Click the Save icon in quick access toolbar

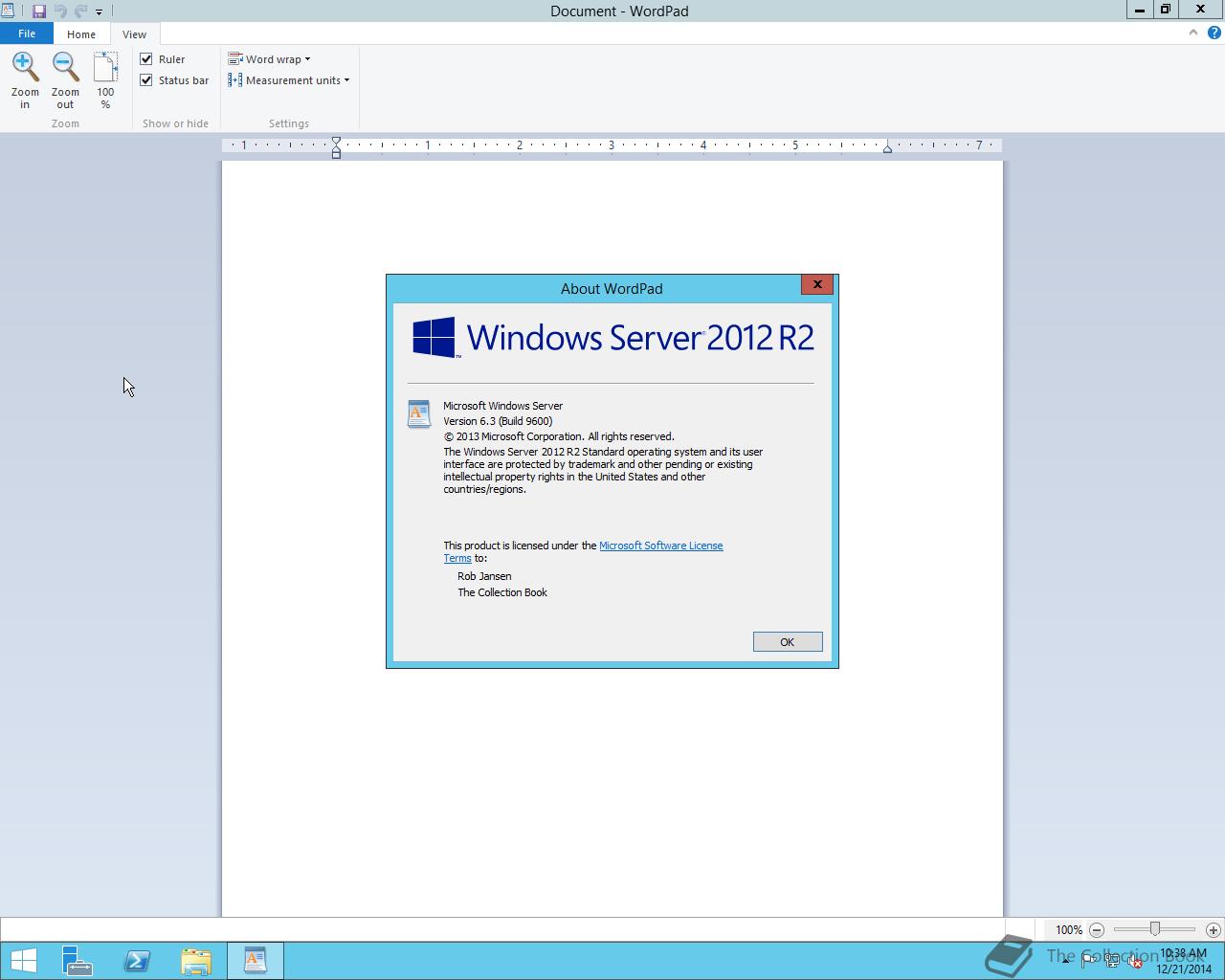[39, 11]
